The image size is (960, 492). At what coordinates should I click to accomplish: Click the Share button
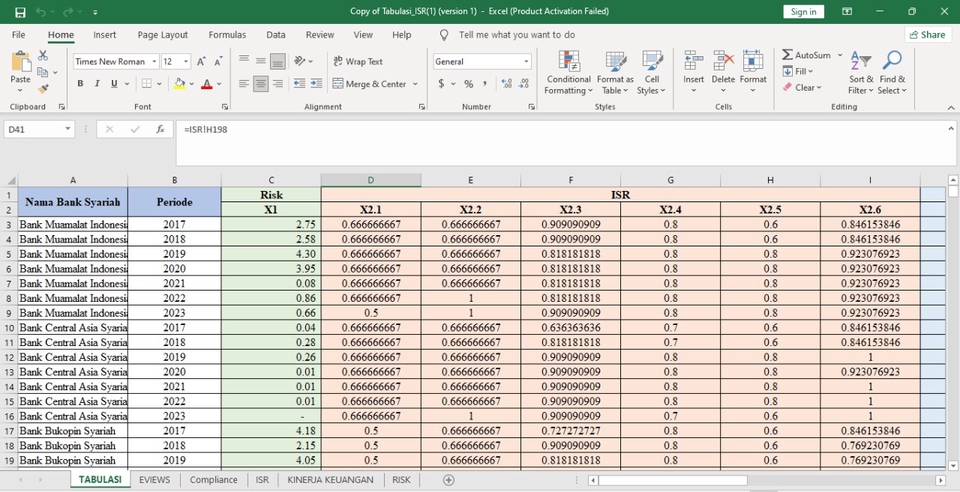coord(927,35)
